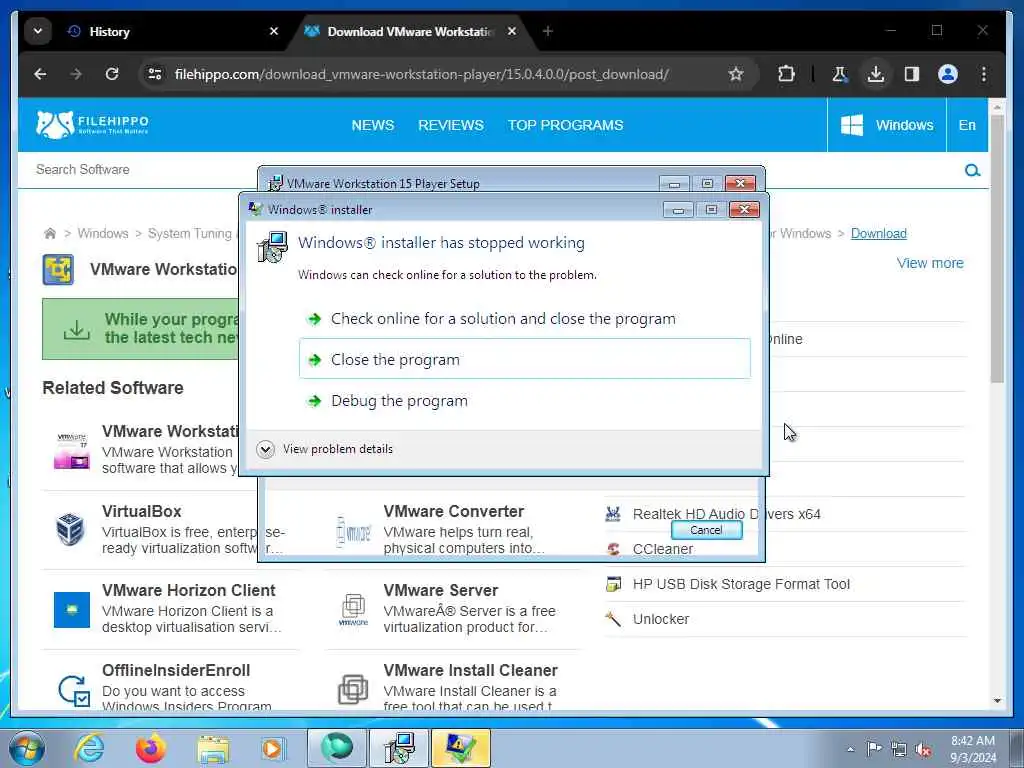Click the System Tuning breadcrumb link
The image size is (1024, 768).
point(189,233)
